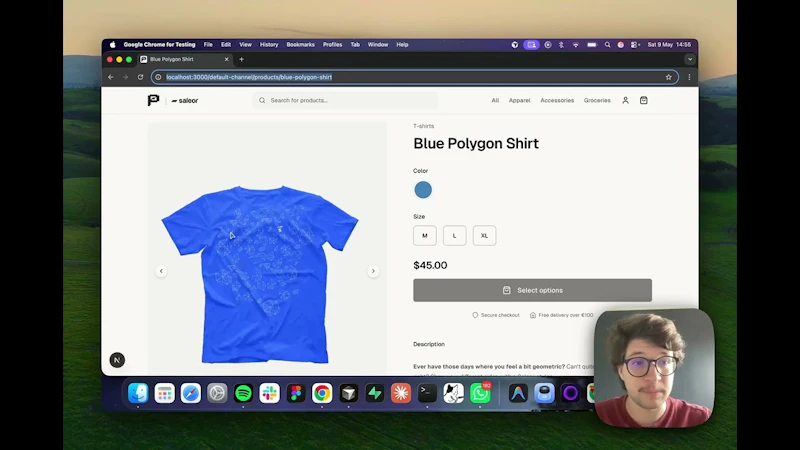Select size XL
Image resolution: width=800 pixels, height=450 pixels.
484,236
